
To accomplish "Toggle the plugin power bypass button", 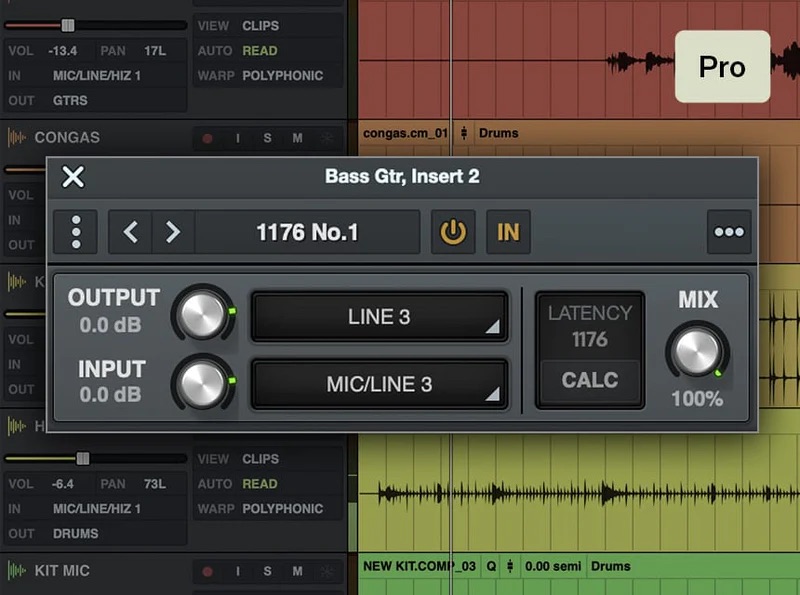I will click(x=453, y=232).
